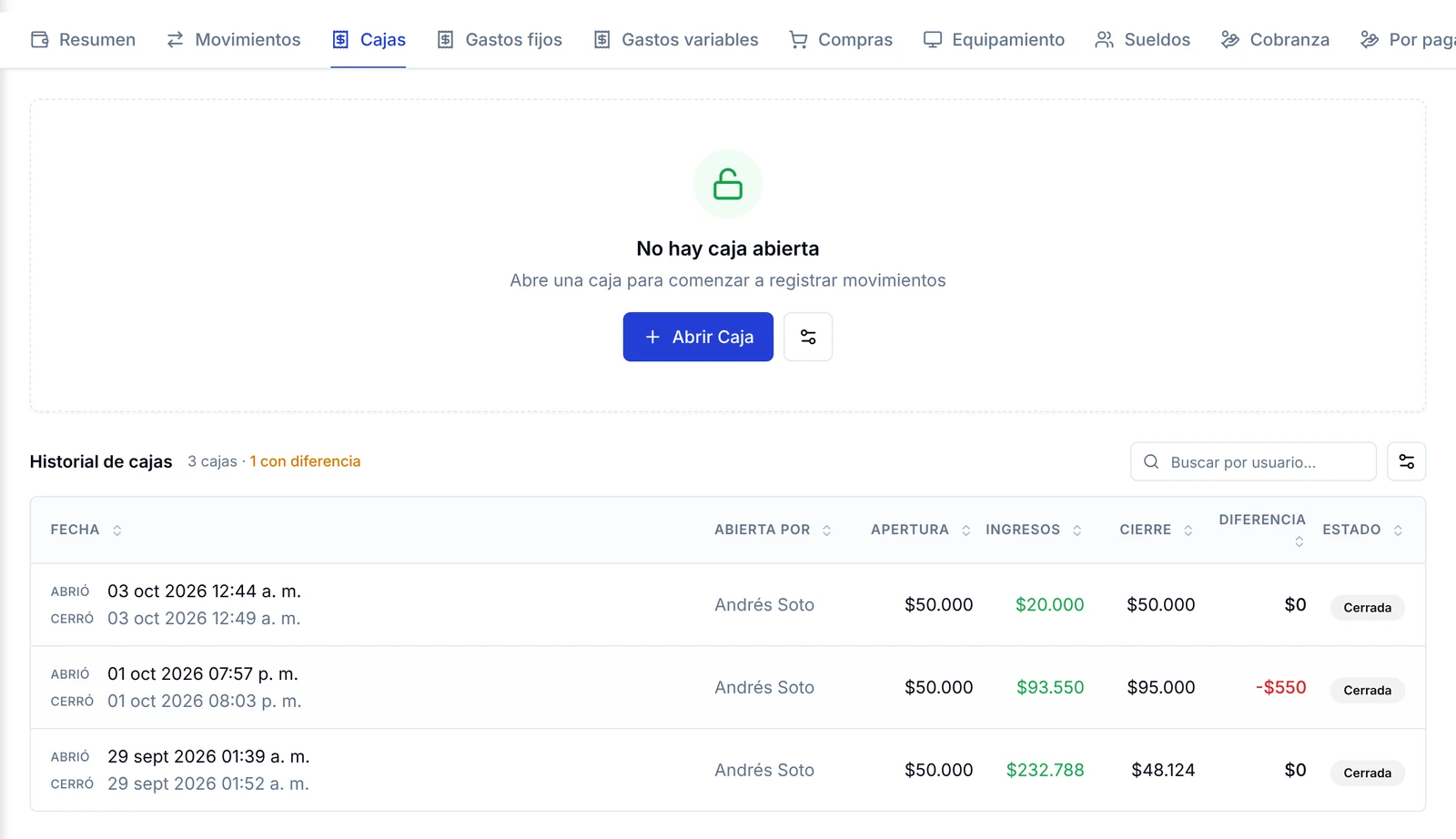The image size is (1456, 839).
Task: View the Sueldos tab
Action: [x=1143, y=39]
